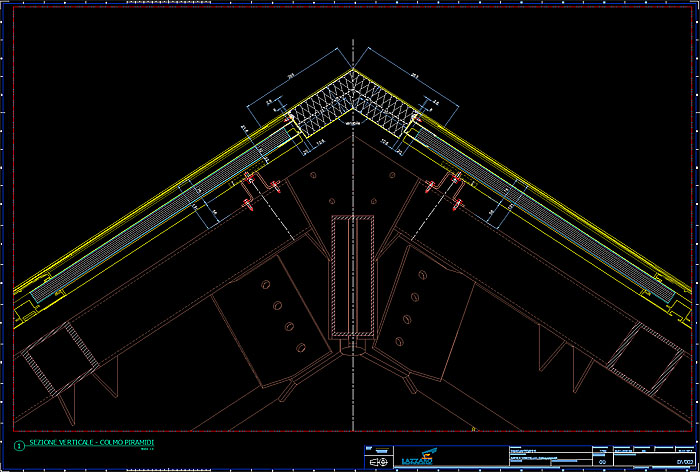Screen dimensions: 700x472
Task: Click bottom bolt hole on left gusset plate
Action: (x=299, y=347)
